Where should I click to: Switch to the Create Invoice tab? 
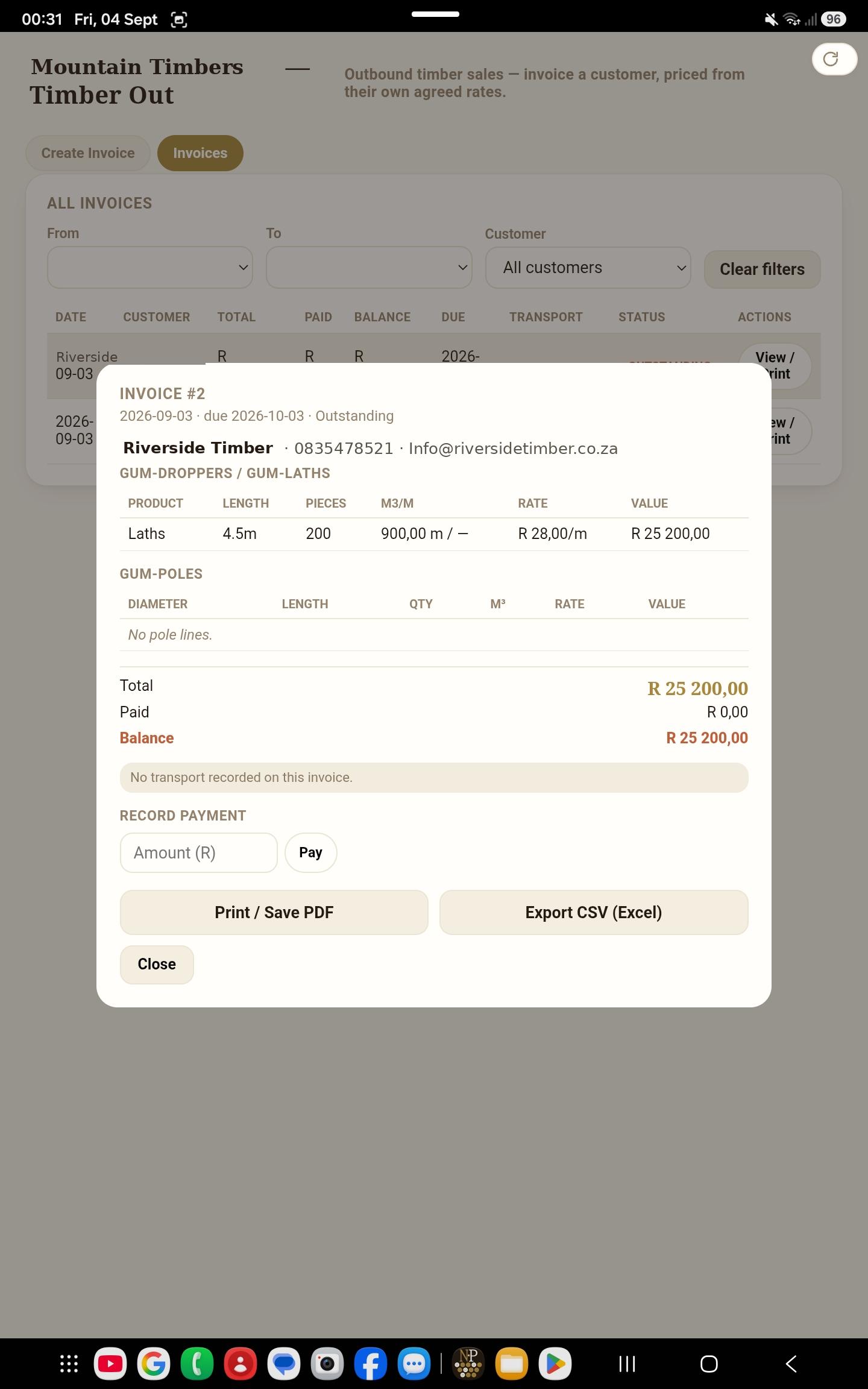point(88,153)
